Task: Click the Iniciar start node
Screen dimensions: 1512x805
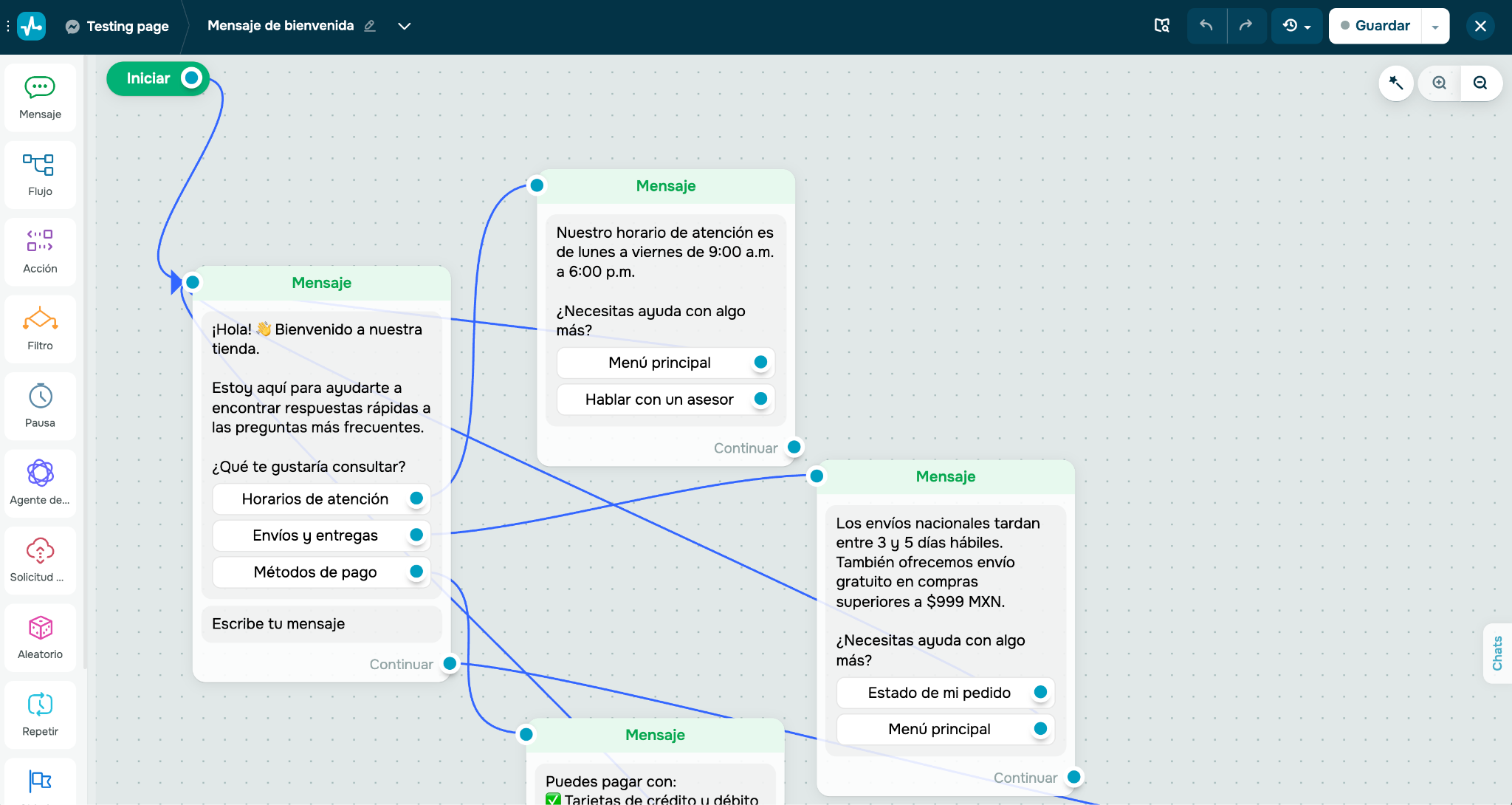Action: point(158,78)
